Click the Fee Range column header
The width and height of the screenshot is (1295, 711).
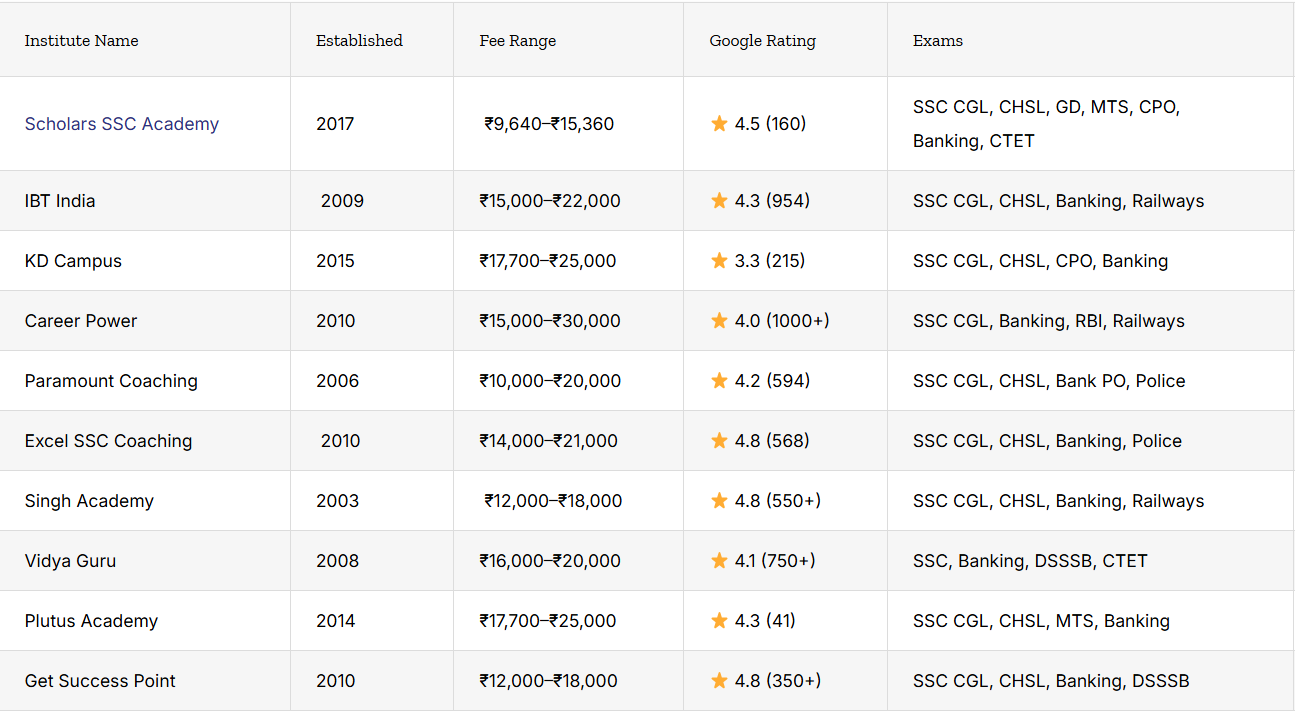[517, 41]
